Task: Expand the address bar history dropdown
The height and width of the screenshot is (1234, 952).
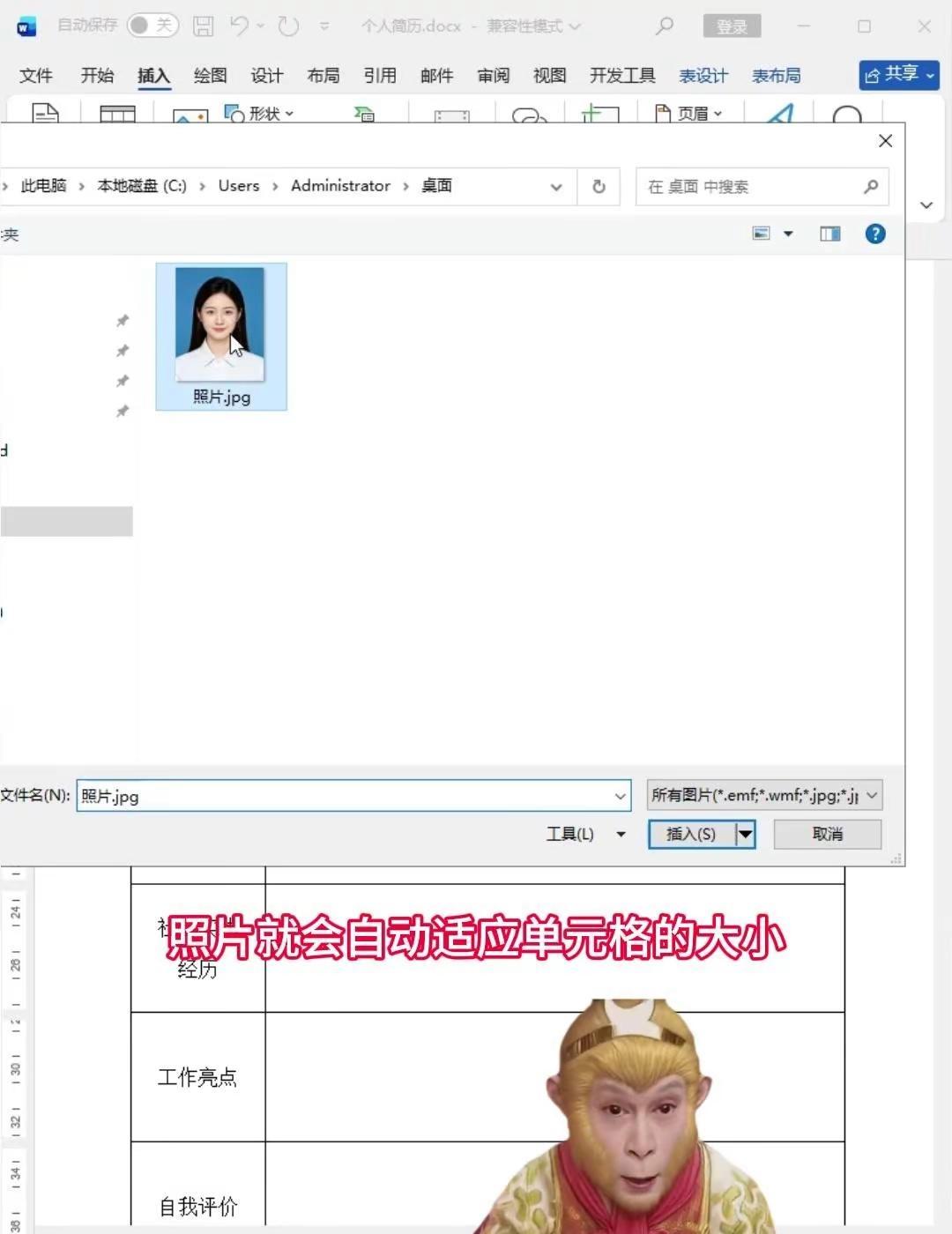Action: pyautogui.click(x=556, y=187)
